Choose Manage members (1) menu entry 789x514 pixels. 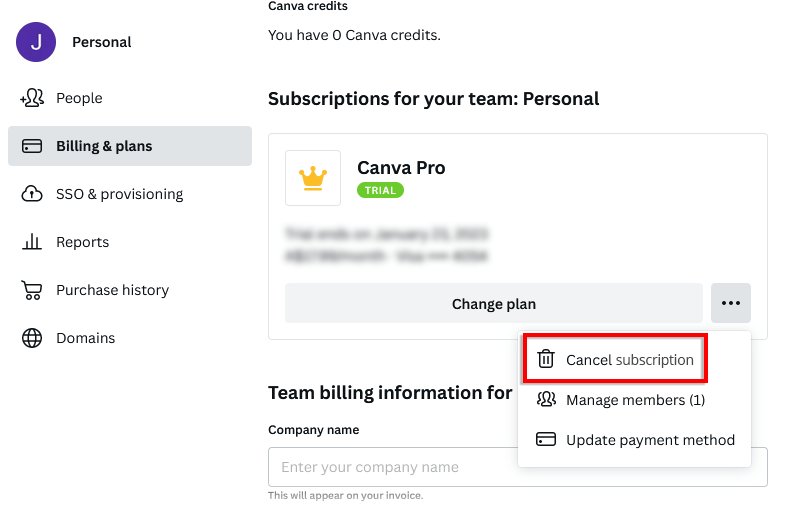point(635,400)
